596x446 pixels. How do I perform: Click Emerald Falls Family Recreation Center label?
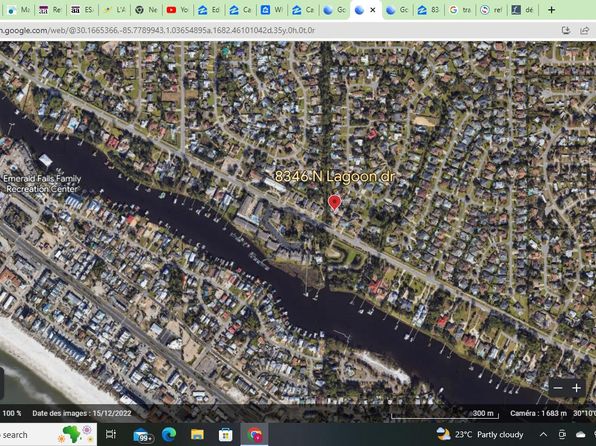tap(42, 184)
